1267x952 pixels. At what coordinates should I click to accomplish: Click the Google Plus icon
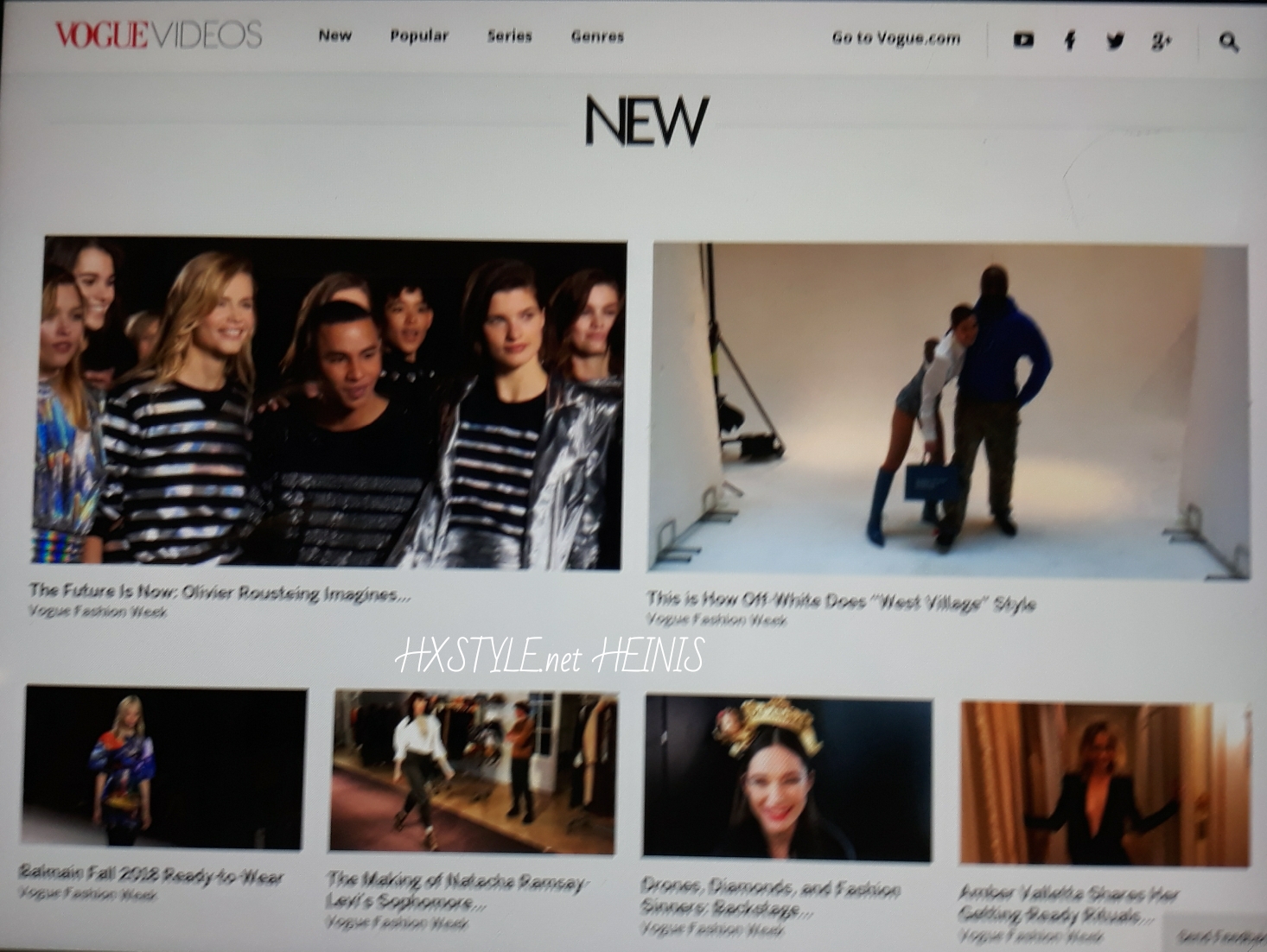tap(1161, 41)
